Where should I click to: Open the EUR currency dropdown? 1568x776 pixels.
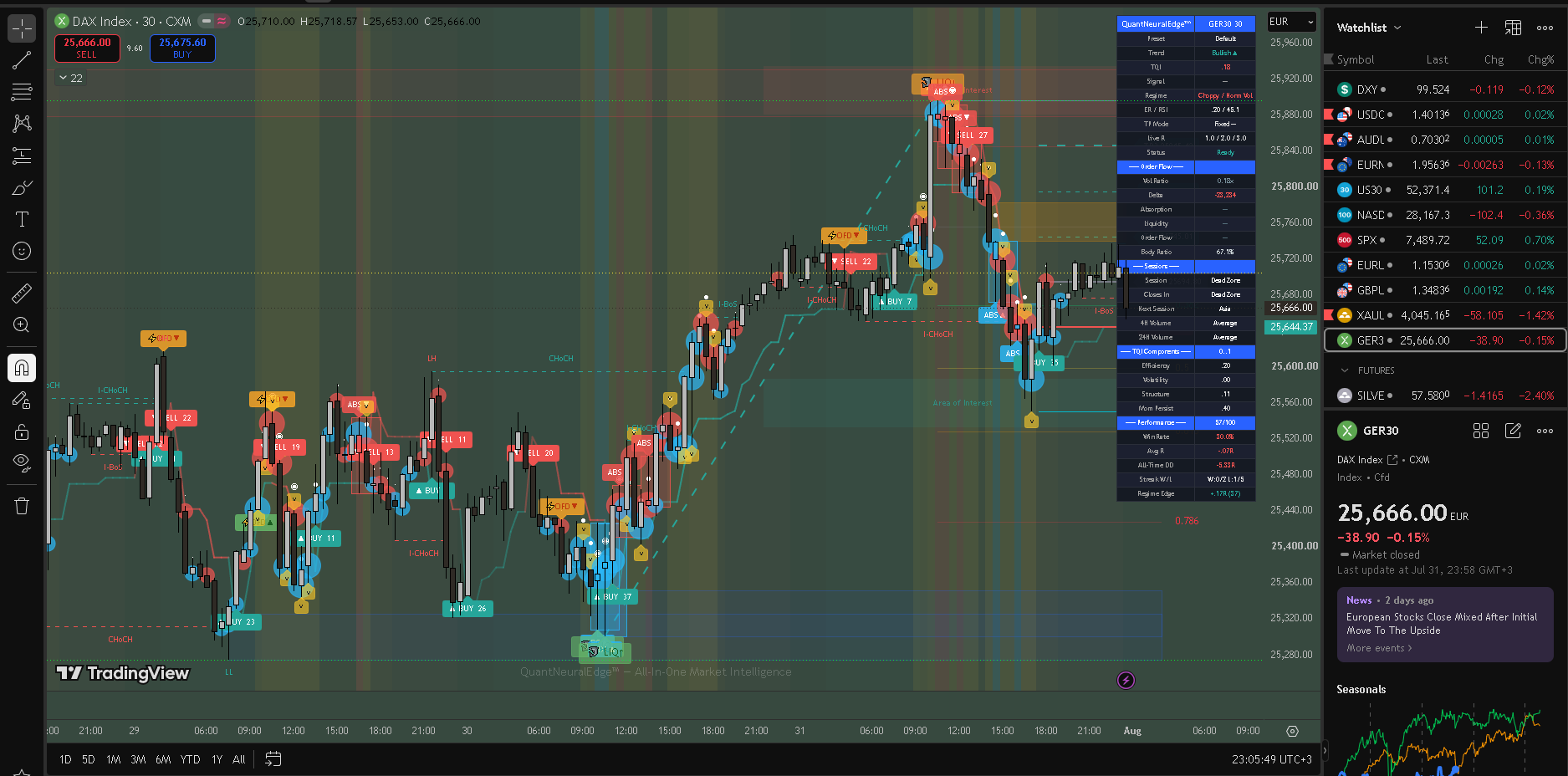pyautogui.click(x=1292, y=22)
